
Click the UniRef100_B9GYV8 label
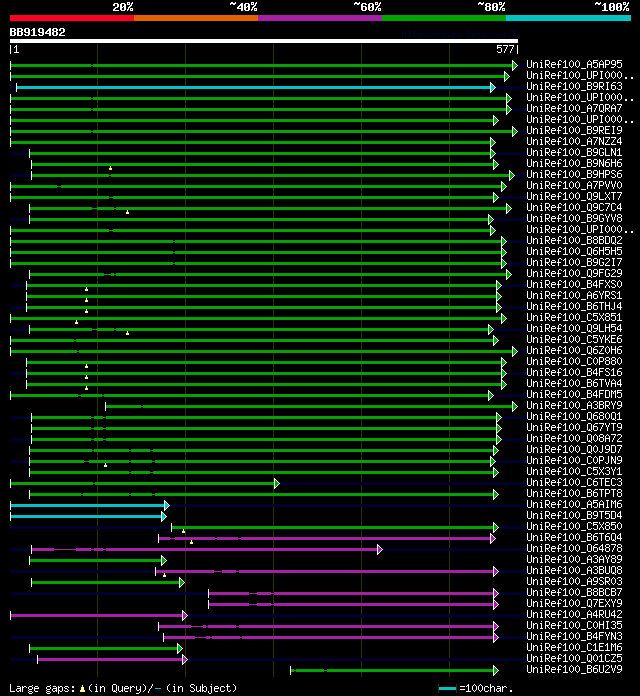pos(574,218)
